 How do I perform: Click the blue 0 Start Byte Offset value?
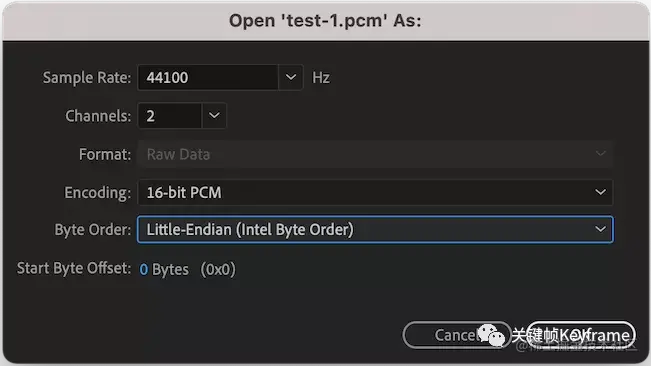[x=144, y=269]
